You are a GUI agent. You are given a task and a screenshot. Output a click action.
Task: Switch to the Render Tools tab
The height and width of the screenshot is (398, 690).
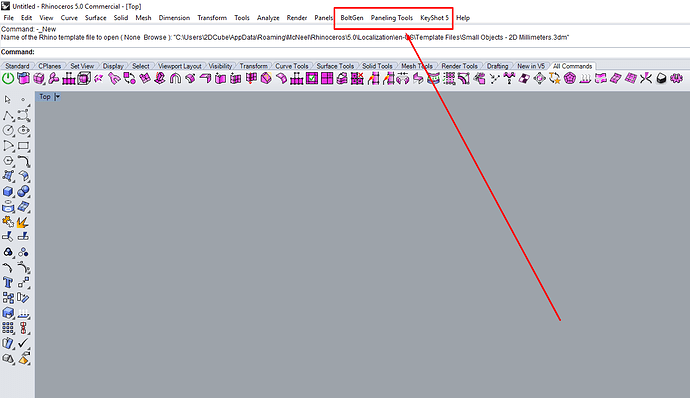[459, 66]
